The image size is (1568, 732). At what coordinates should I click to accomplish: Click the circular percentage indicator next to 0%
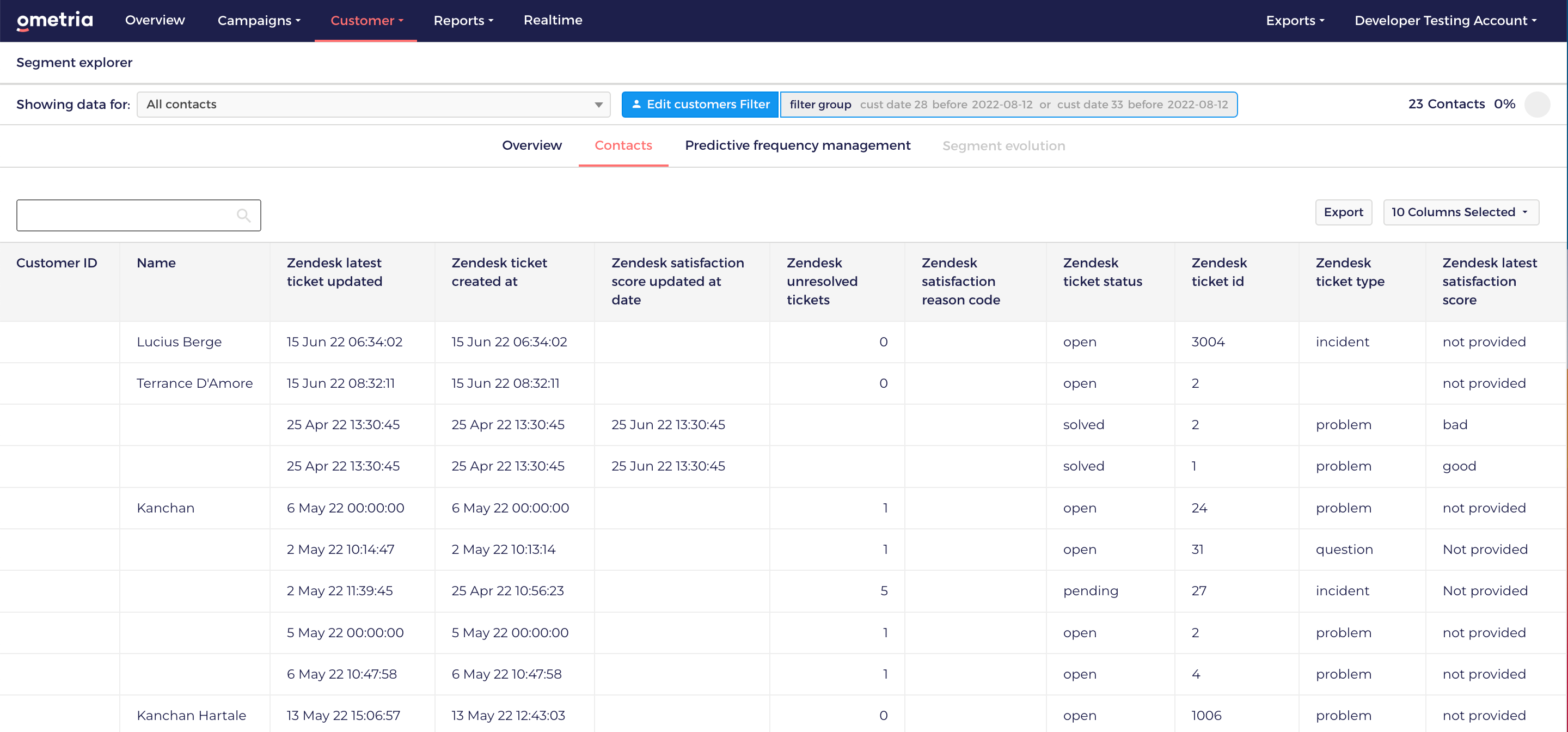1536,104
